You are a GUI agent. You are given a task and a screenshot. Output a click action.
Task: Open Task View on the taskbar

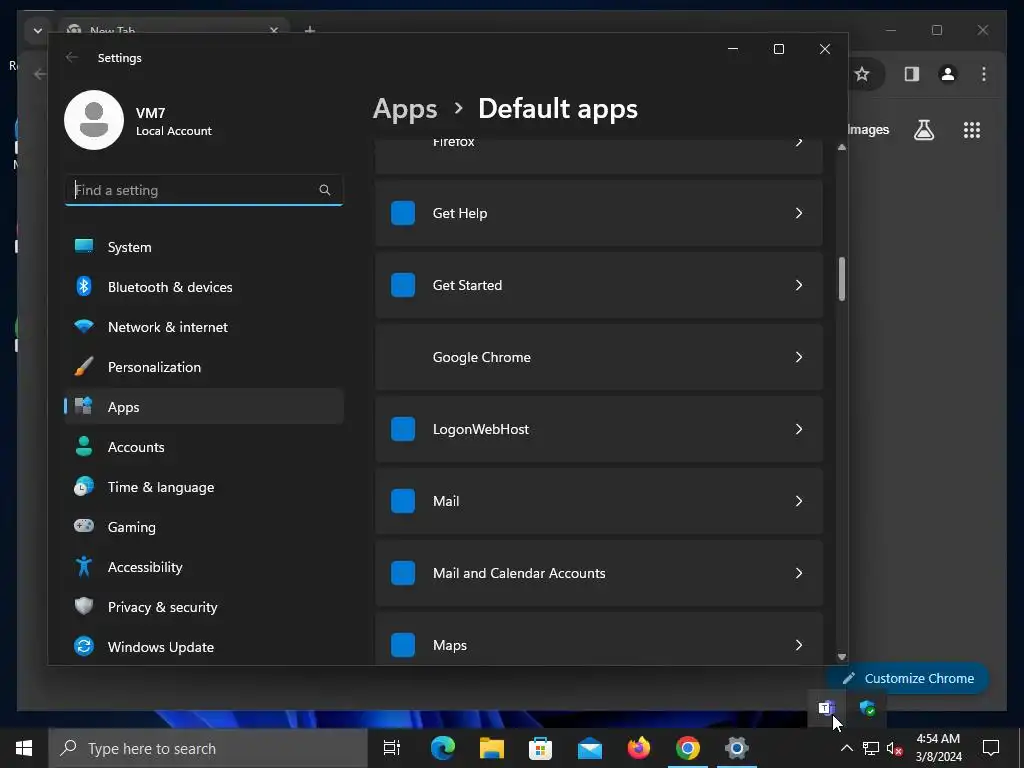tap(392, 748)
